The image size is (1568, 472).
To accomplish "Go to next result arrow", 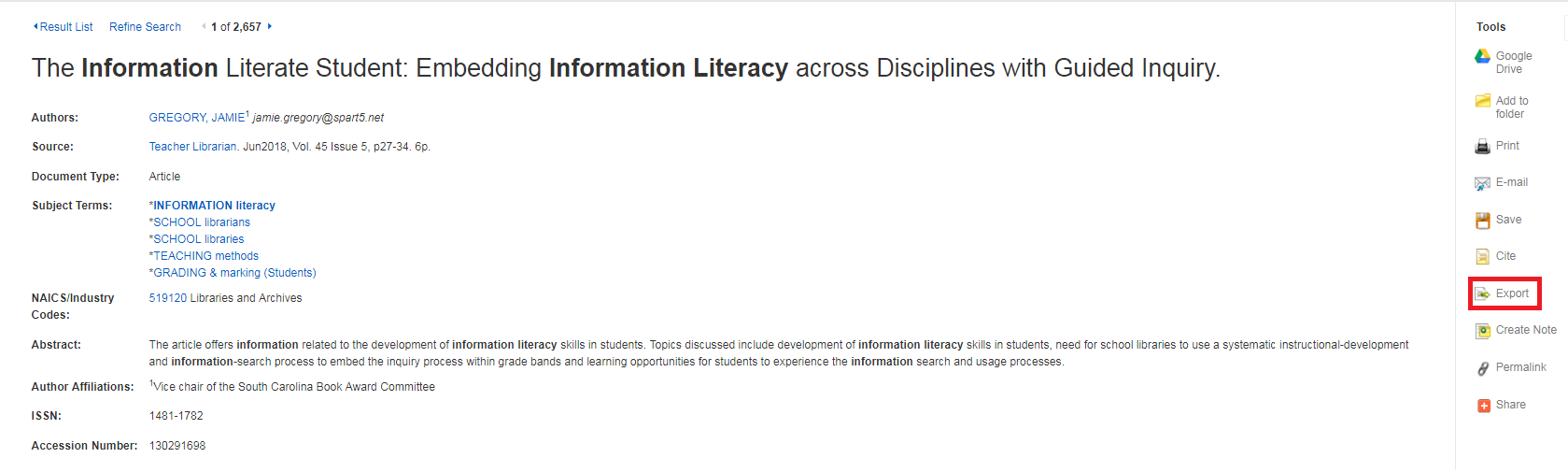I will (x=270, y=26).
